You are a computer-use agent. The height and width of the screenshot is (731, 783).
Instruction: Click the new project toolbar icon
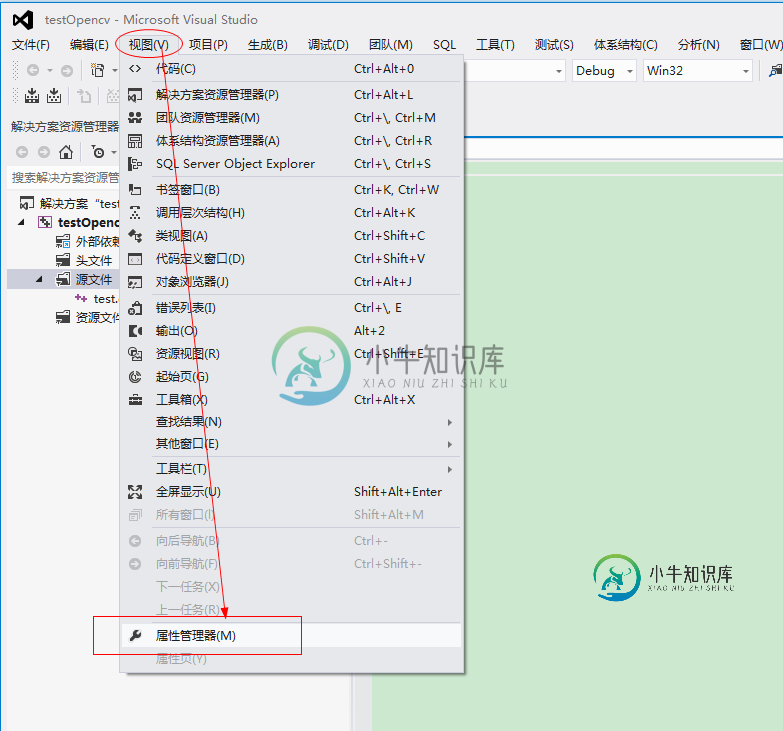coord(98,70)
